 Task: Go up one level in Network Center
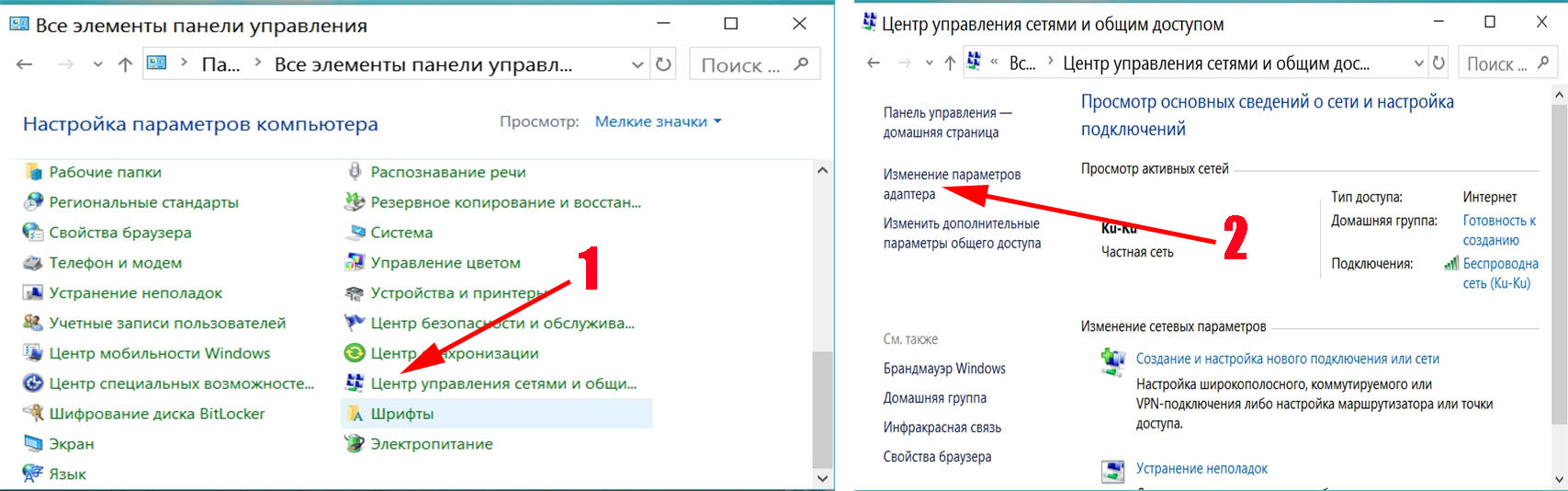950,63
